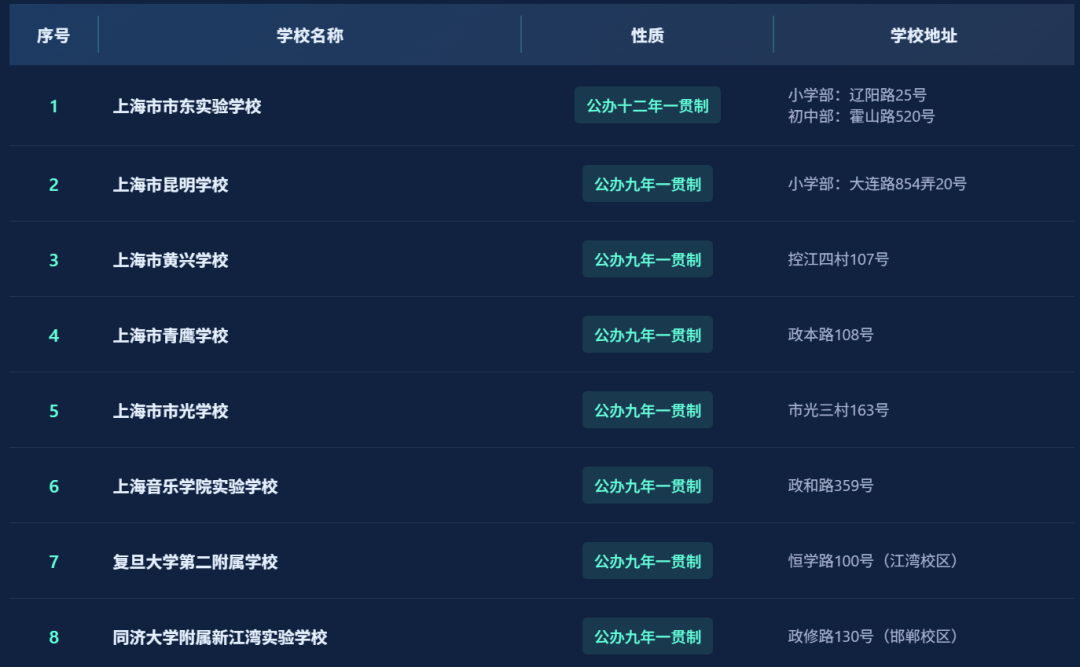Open 上海市昆明学校 entry

tap(171, 185)
